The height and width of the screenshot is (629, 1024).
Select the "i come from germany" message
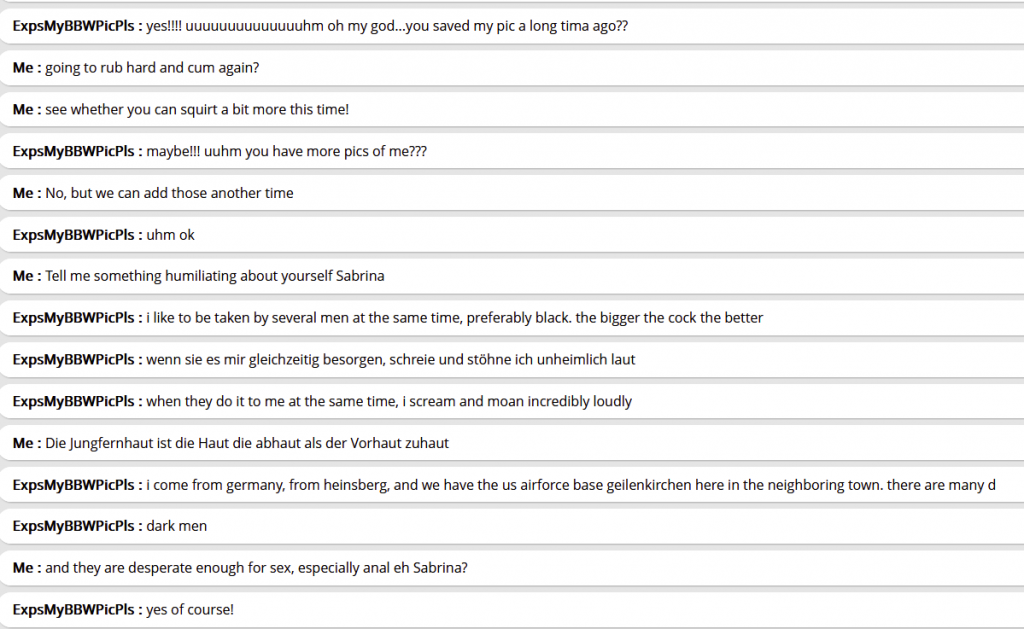570,485
